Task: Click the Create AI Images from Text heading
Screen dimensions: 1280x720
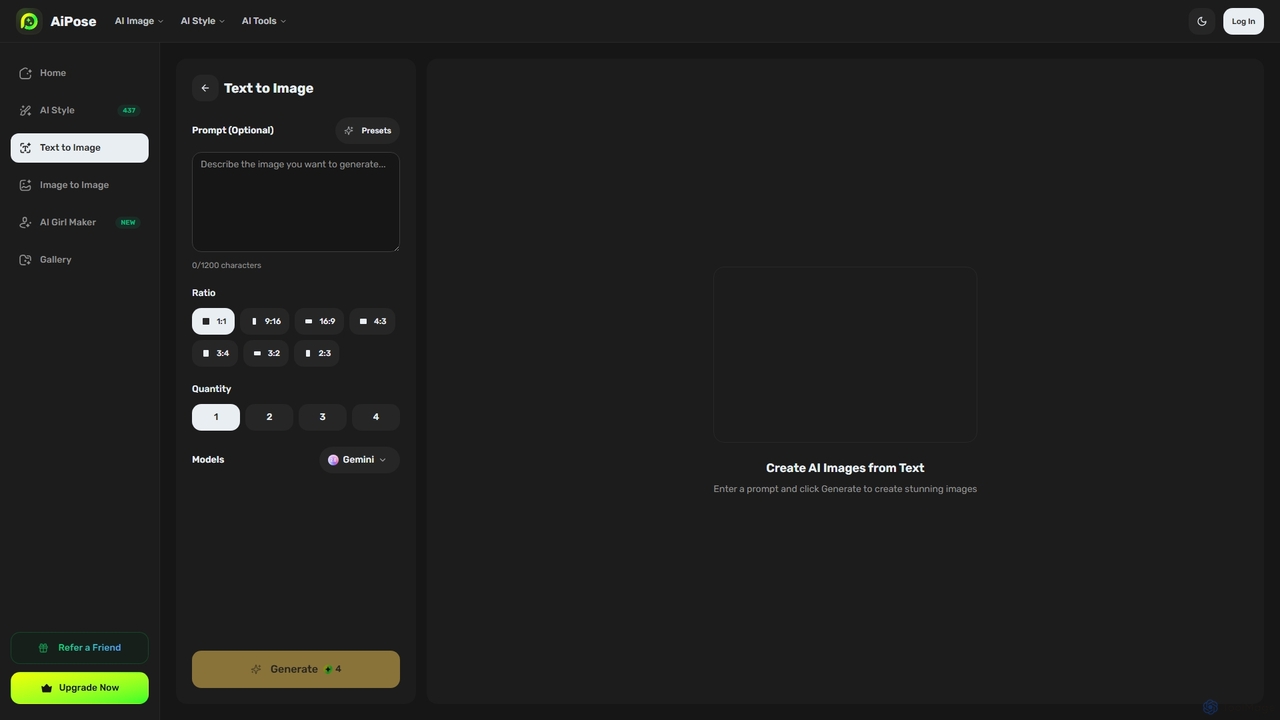Action: click(845, 468)
